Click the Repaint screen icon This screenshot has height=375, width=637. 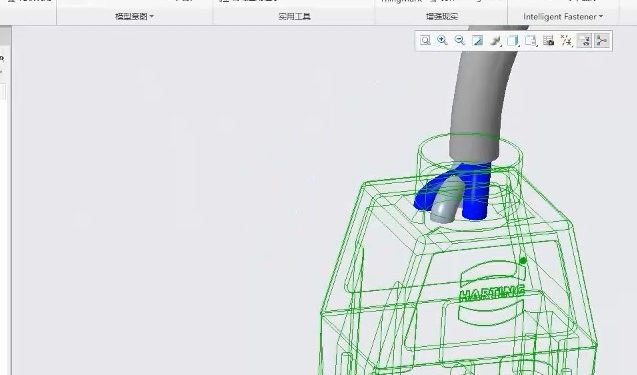coord(477,41)
